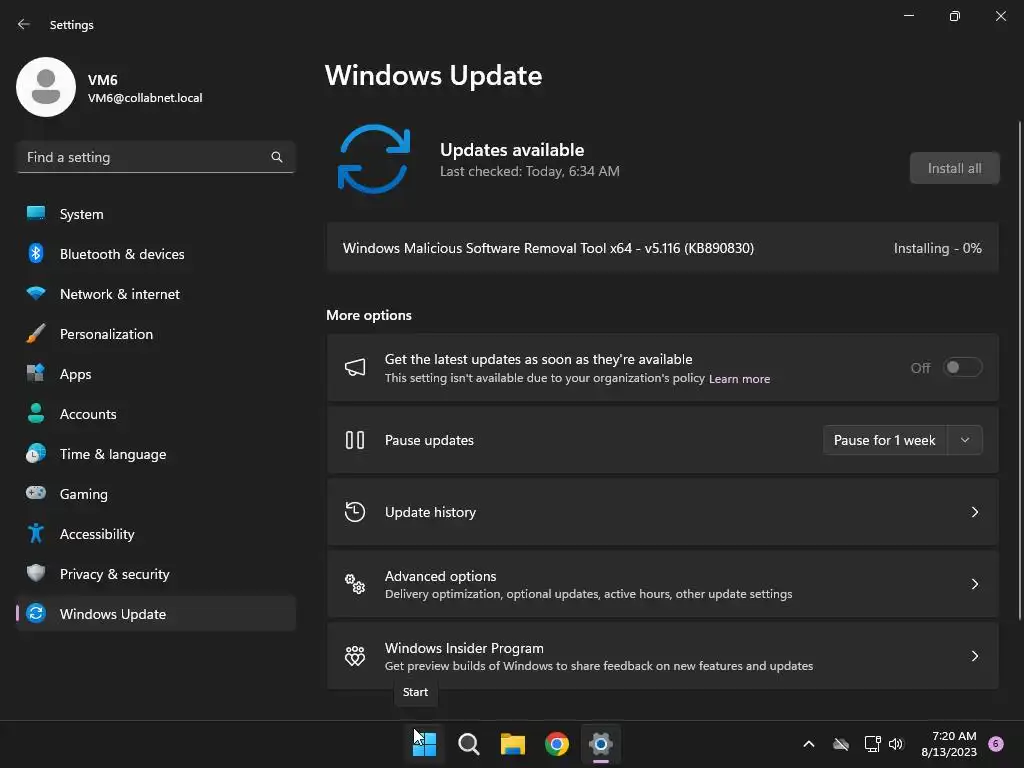Click the Windows Insider Program hearts icon
This screenshot has height=768, width=1024.
coord(355,656)
